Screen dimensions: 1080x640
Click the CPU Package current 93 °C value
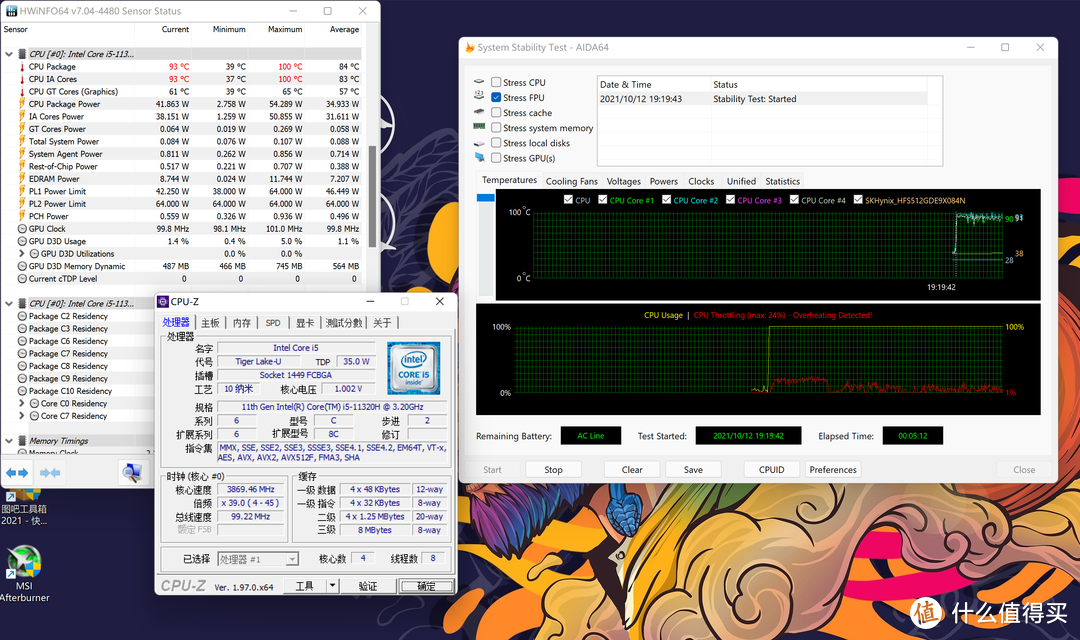[x=178, y=67]
